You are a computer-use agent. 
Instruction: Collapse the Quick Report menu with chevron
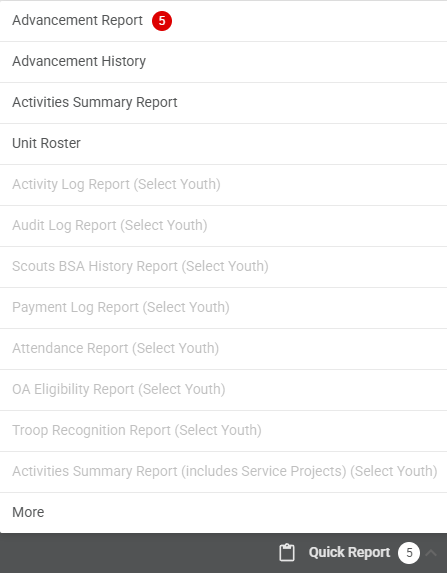[431, 553]
